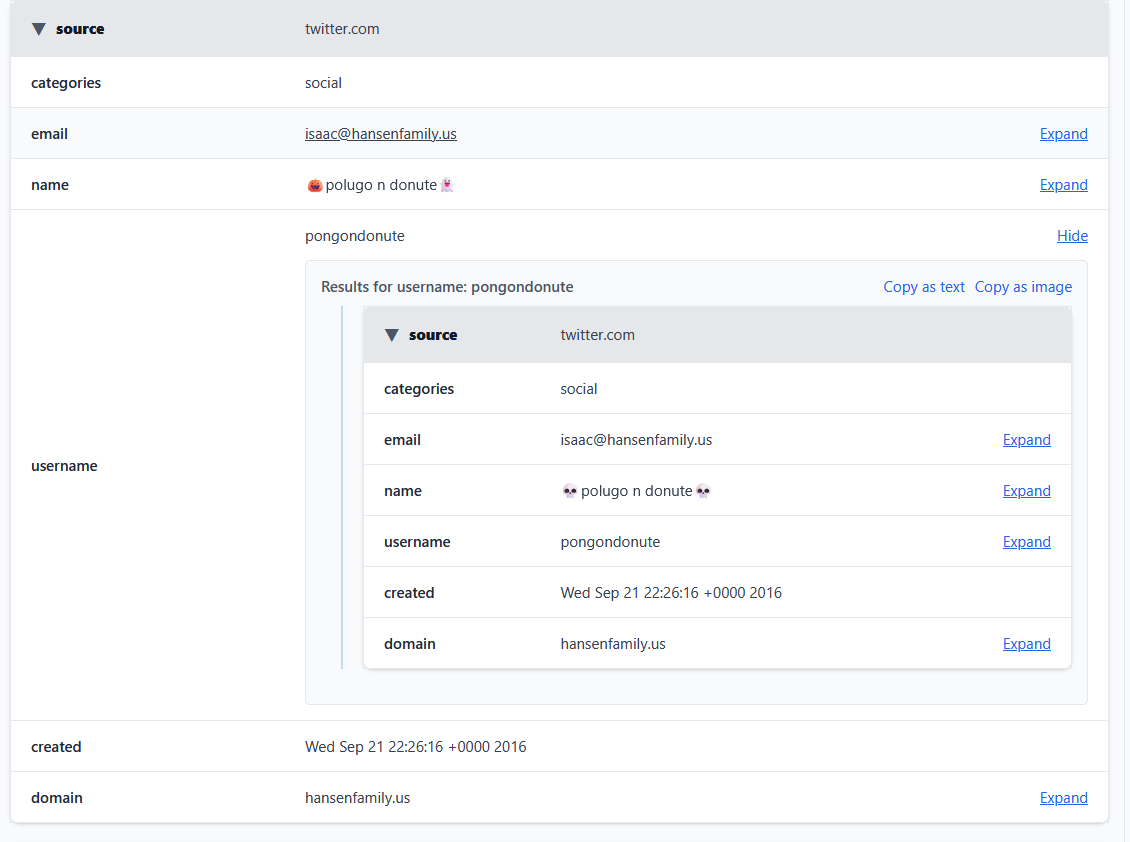Copy username results as image
1130x842 pixels.
1023,287
